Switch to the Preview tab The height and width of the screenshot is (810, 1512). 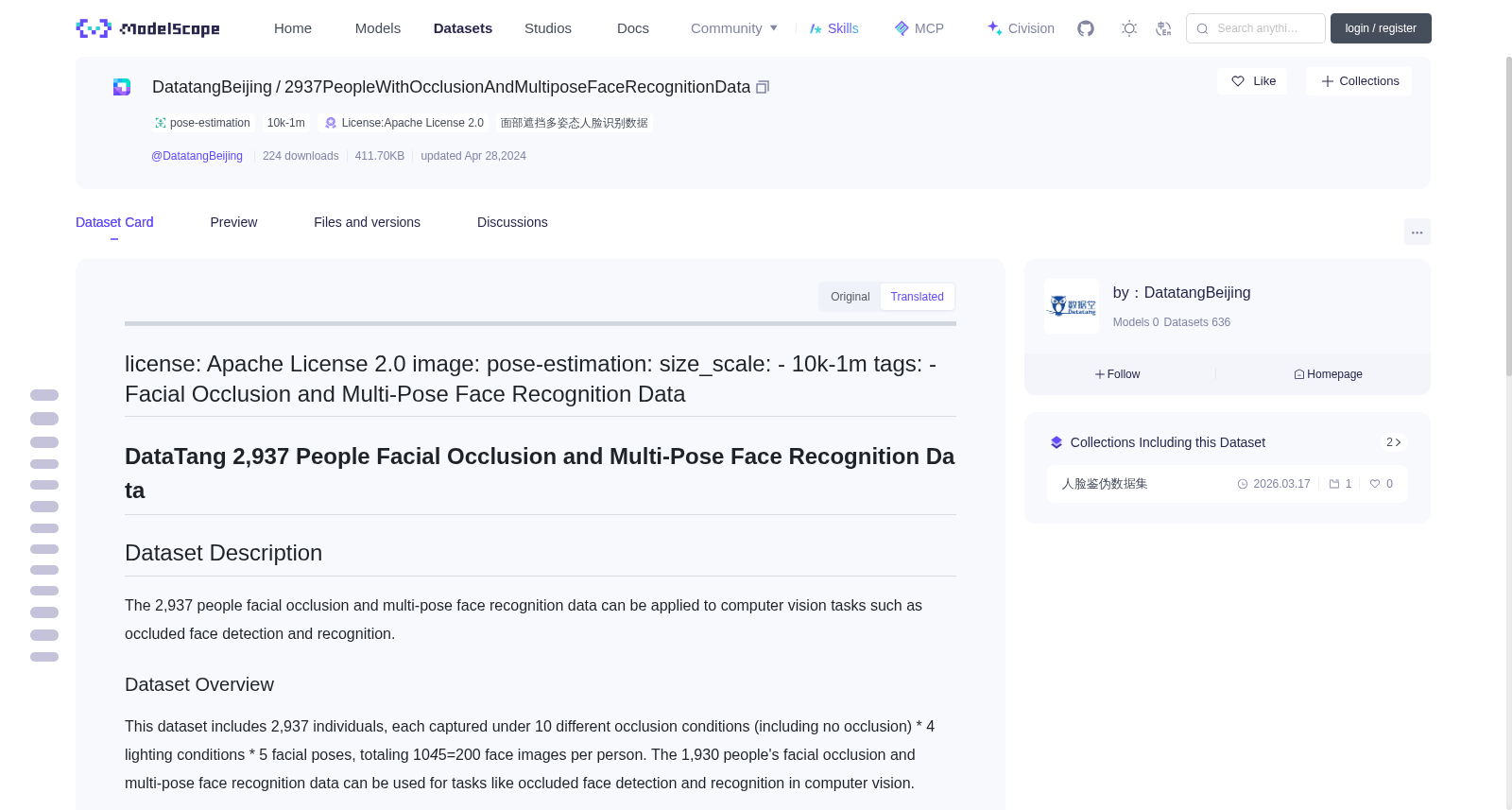tap(233, 222)
